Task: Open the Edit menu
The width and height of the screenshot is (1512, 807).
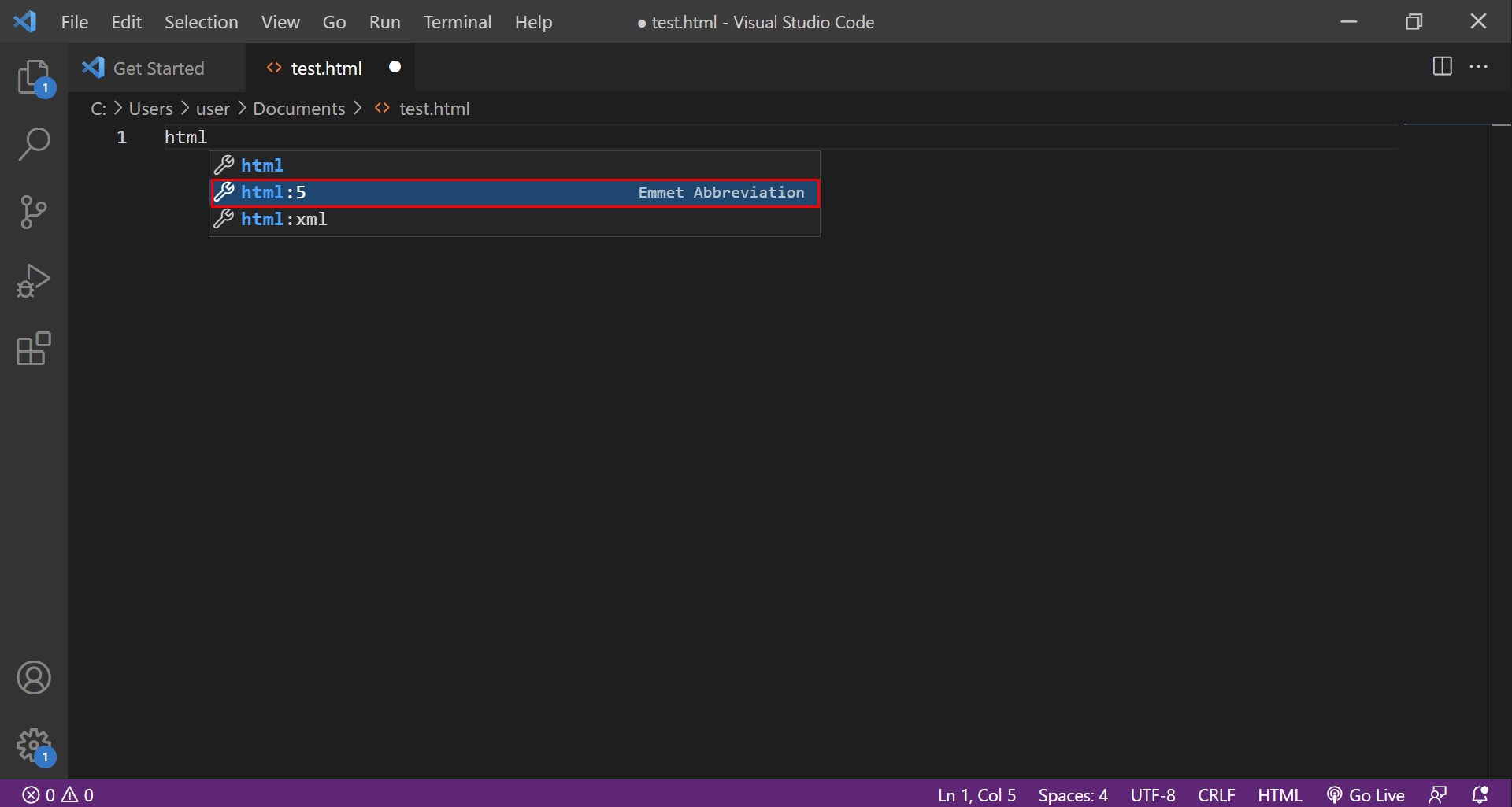Action: [x=126, y=22]
